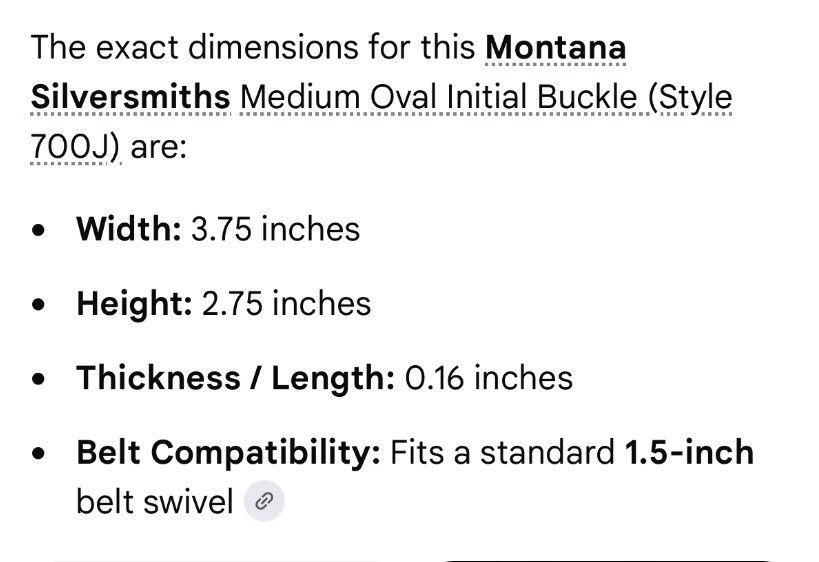This screenshot has width=819, height=562.
Task: Click the 2.75 inches height value
Action: pos(286,303)
